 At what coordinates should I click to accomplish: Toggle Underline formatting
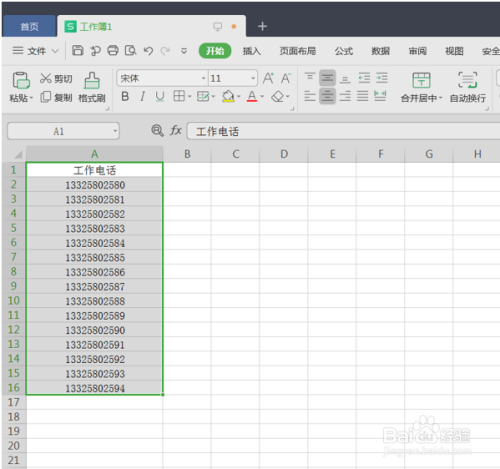(x=160, y=97)
